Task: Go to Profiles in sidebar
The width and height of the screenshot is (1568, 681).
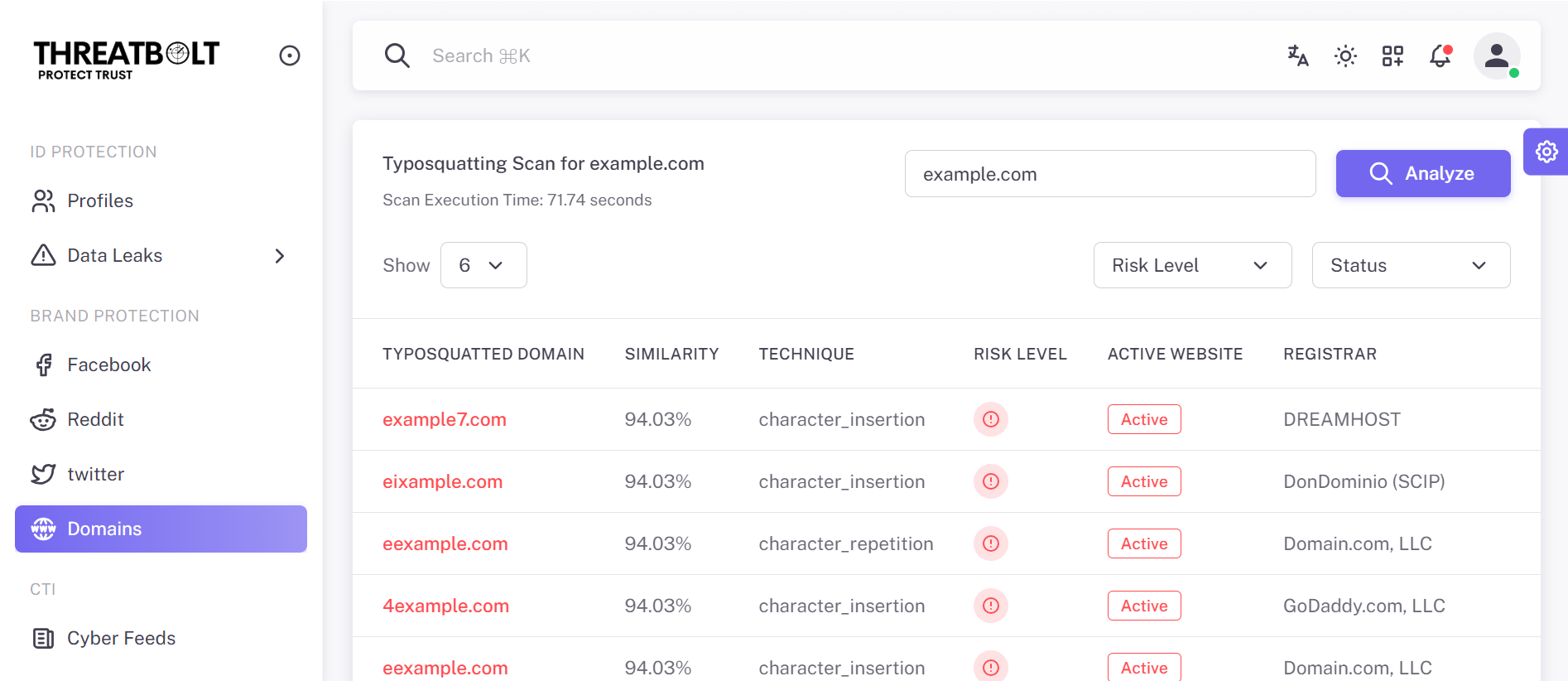Action: [99, 200]
